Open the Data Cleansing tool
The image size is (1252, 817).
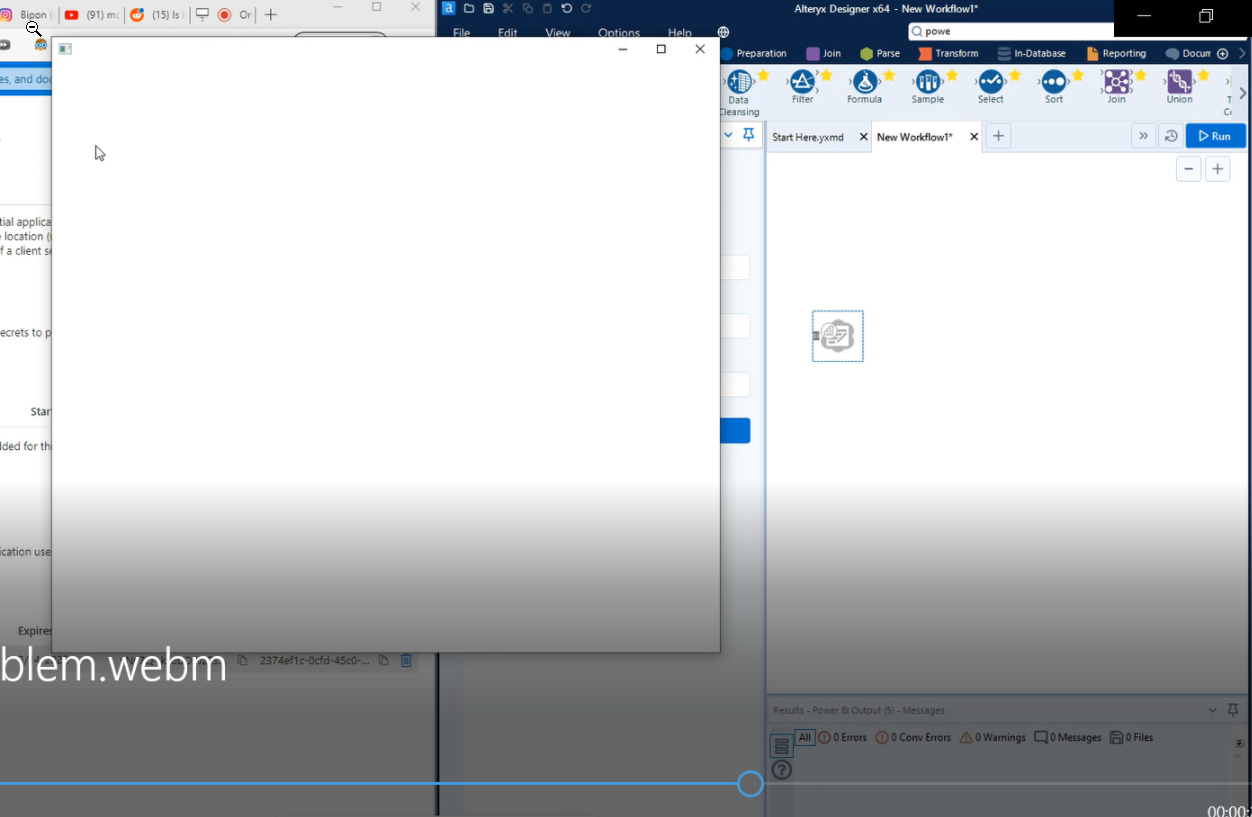[740, 83]
